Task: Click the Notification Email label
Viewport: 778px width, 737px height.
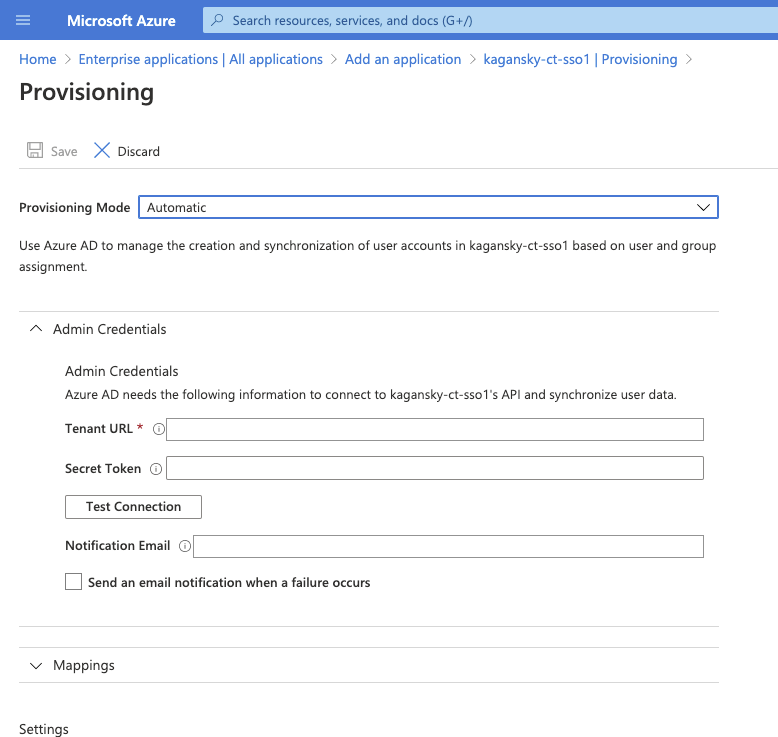Action: click(118, 546)
